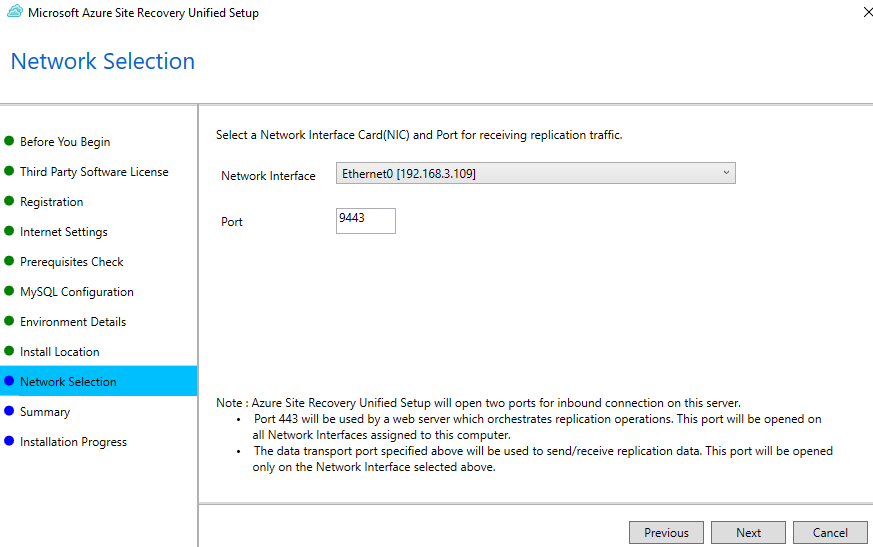
Task: Select the Third Party Software License step
Action: (x=94, y=172)
